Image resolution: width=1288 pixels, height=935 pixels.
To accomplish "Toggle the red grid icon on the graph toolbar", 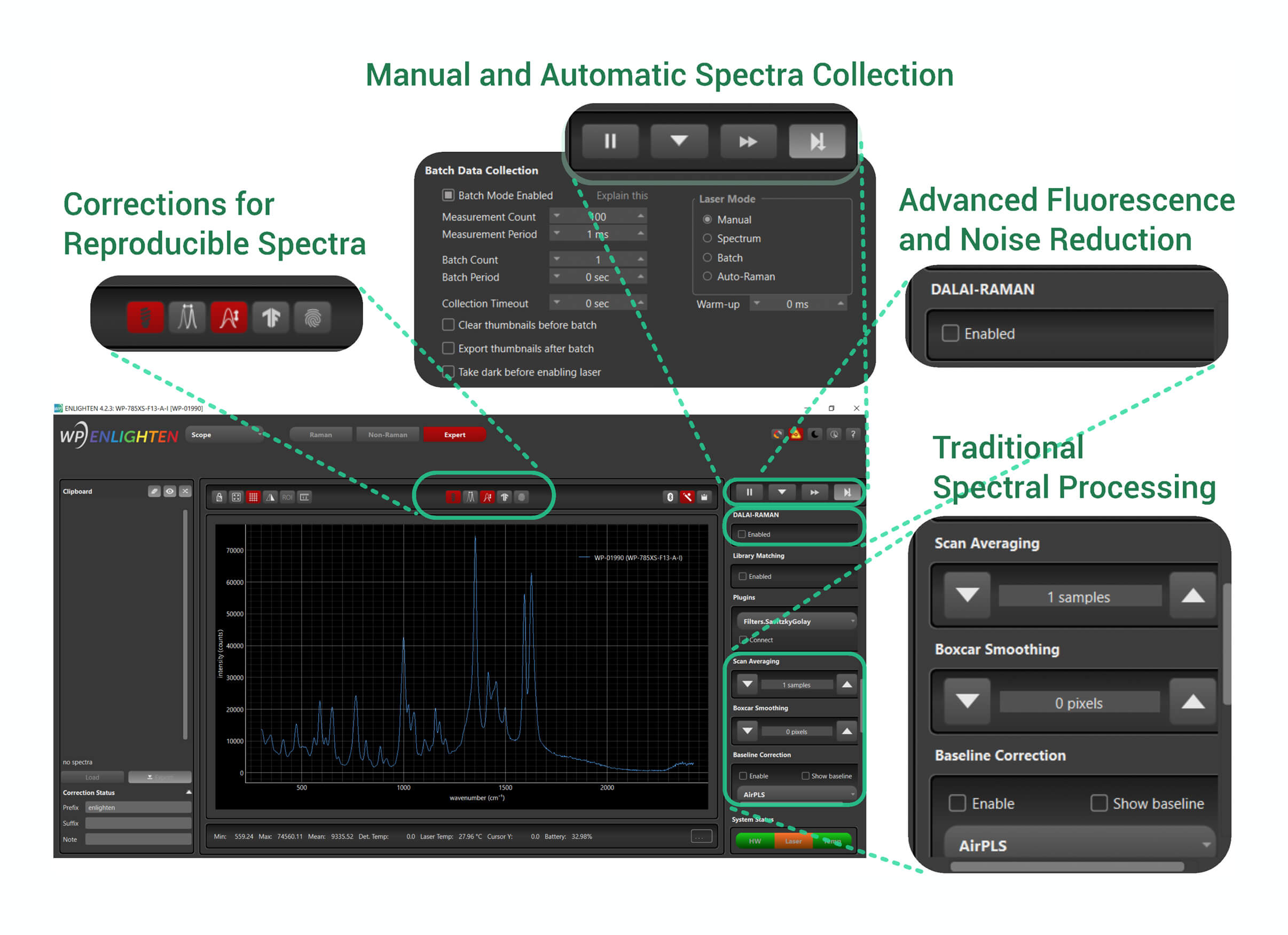I will [253, 498].
